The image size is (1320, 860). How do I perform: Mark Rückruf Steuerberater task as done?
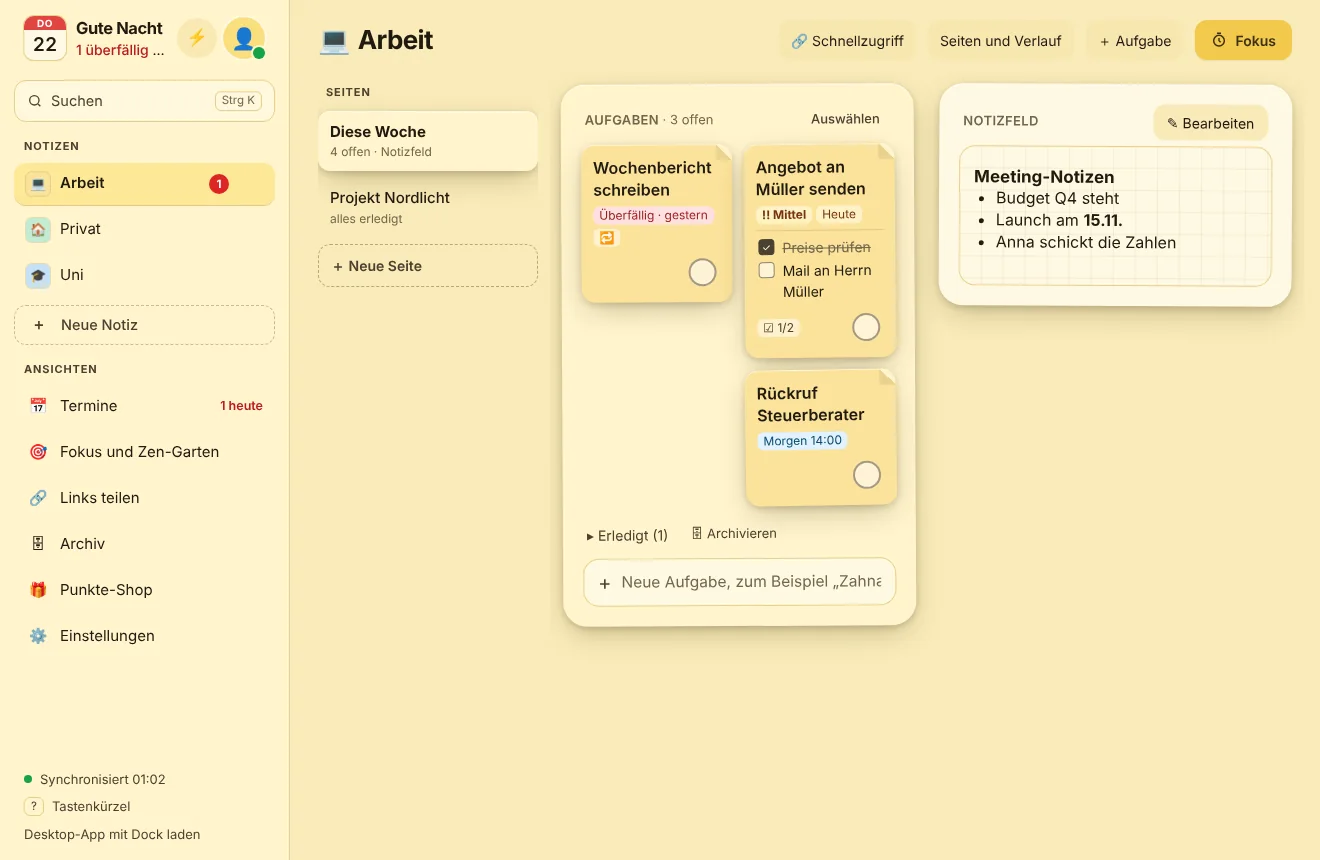(867, 475)
